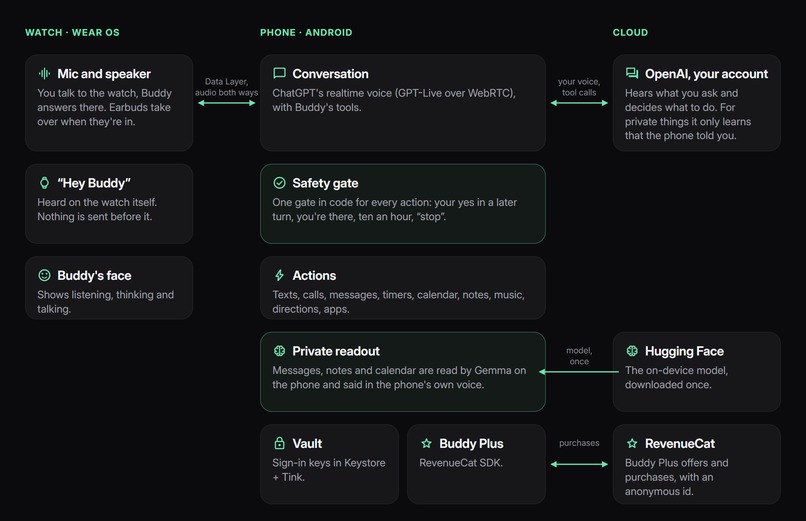This screenshot has width=806, height=521.
Task: Click the chat bubble icon beside Conversation
Action: pyautogui.click(x=279, y=73)
